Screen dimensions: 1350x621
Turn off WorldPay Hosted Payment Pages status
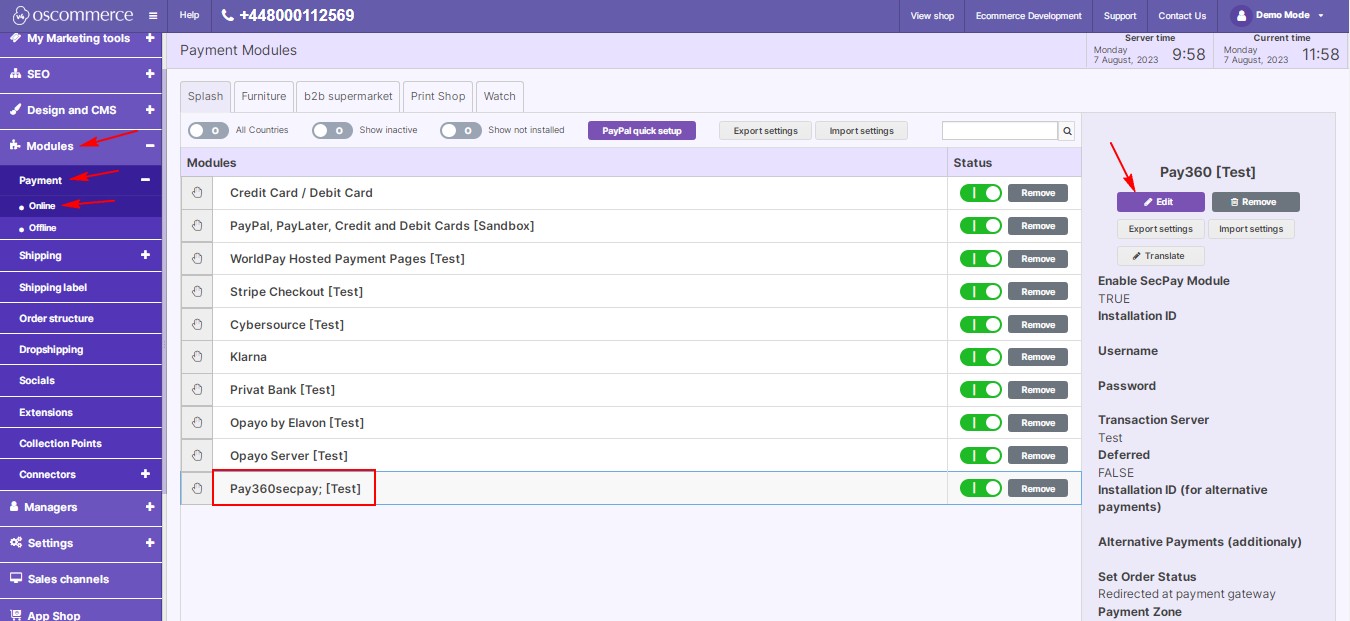pyautogui.click(x=980, y=259)
